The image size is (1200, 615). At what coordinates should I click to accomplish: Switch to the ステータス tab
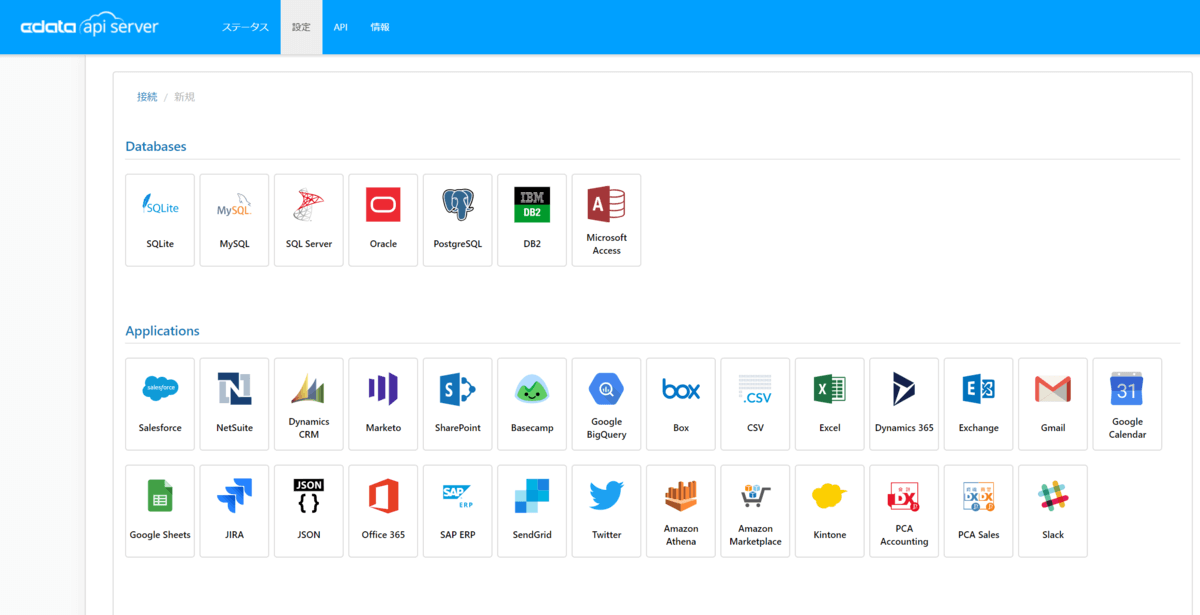point(245,27)
